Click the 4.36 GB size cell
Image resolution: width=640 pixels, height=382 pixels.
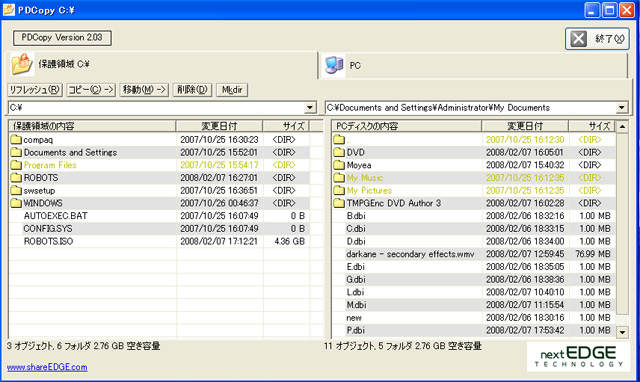(x=289, y=241)
